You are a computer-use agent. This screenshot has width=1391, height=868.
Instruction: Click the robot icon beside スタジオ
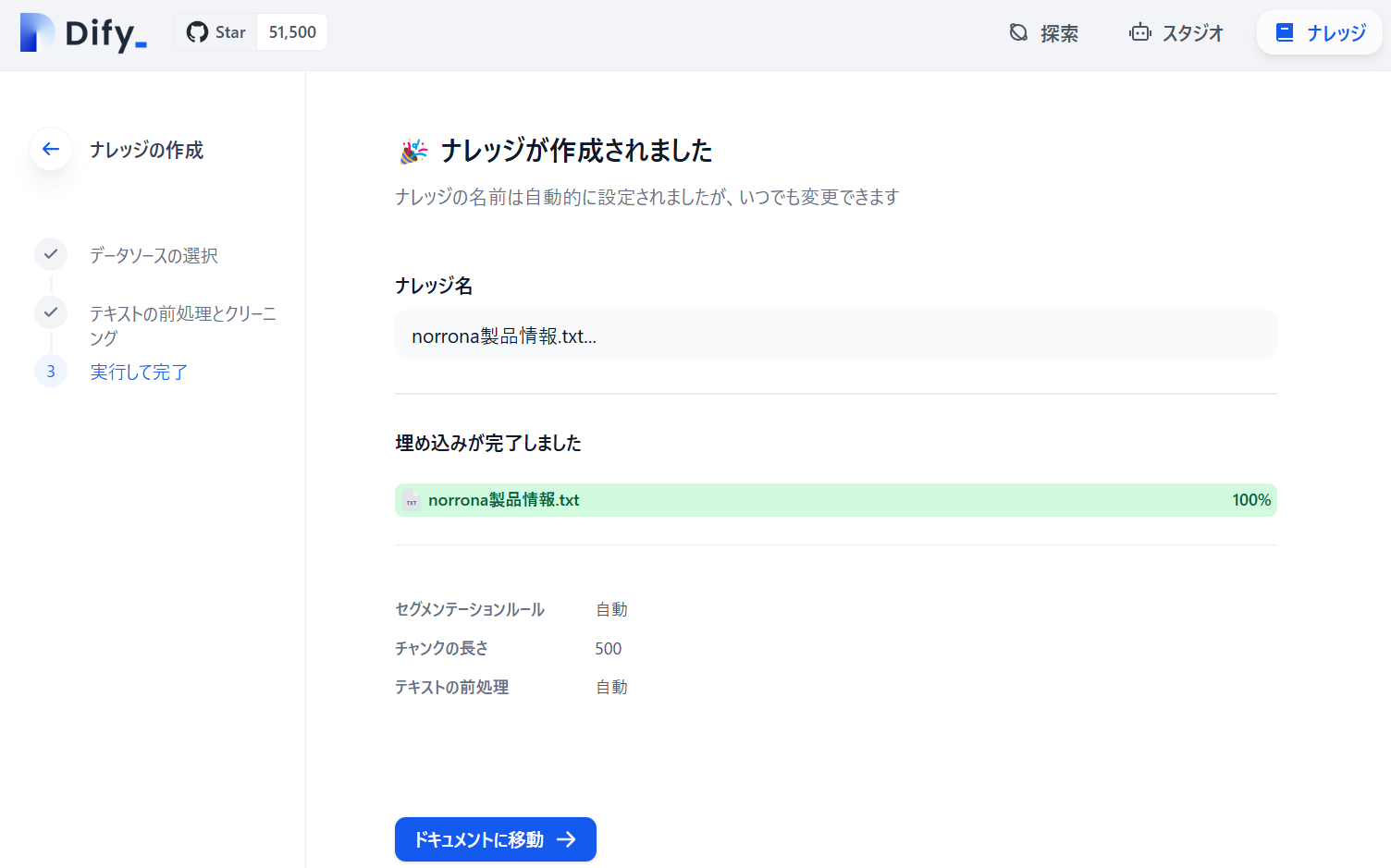pyautogui.click(x=1140, y=33)
